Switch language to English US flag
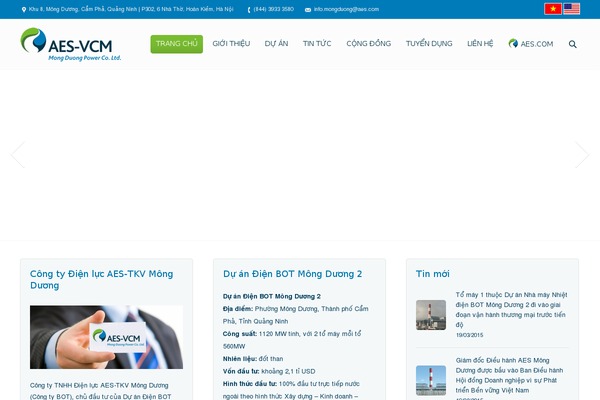600x400 pixels. point(572,9)
